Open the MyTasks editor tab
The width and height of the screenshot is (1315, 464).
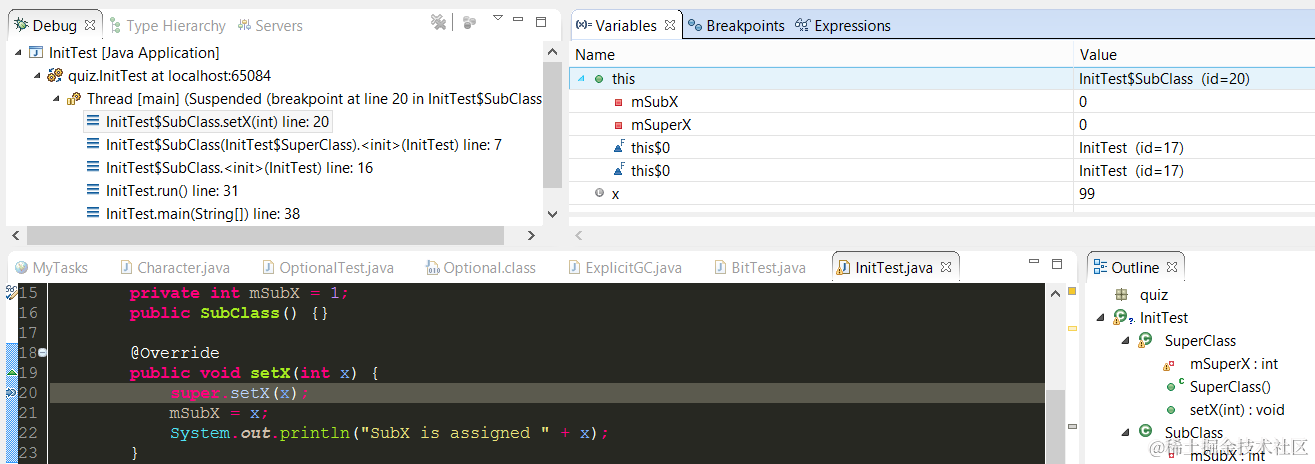[51, 268]
